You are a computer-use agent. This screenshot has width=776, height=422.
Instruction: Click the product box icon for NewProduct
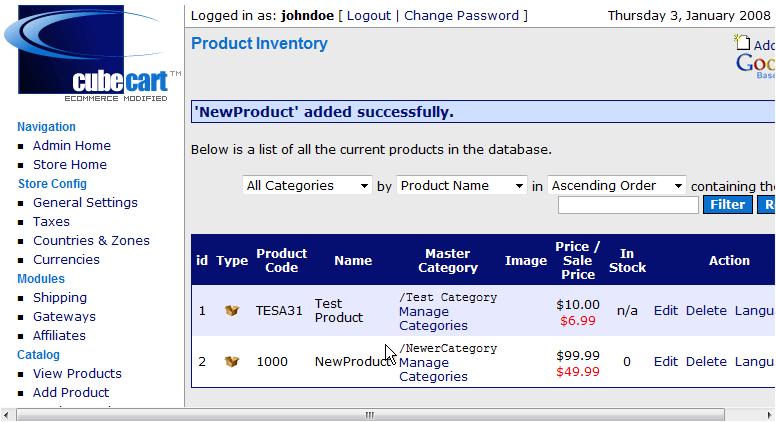pos(232,362)
